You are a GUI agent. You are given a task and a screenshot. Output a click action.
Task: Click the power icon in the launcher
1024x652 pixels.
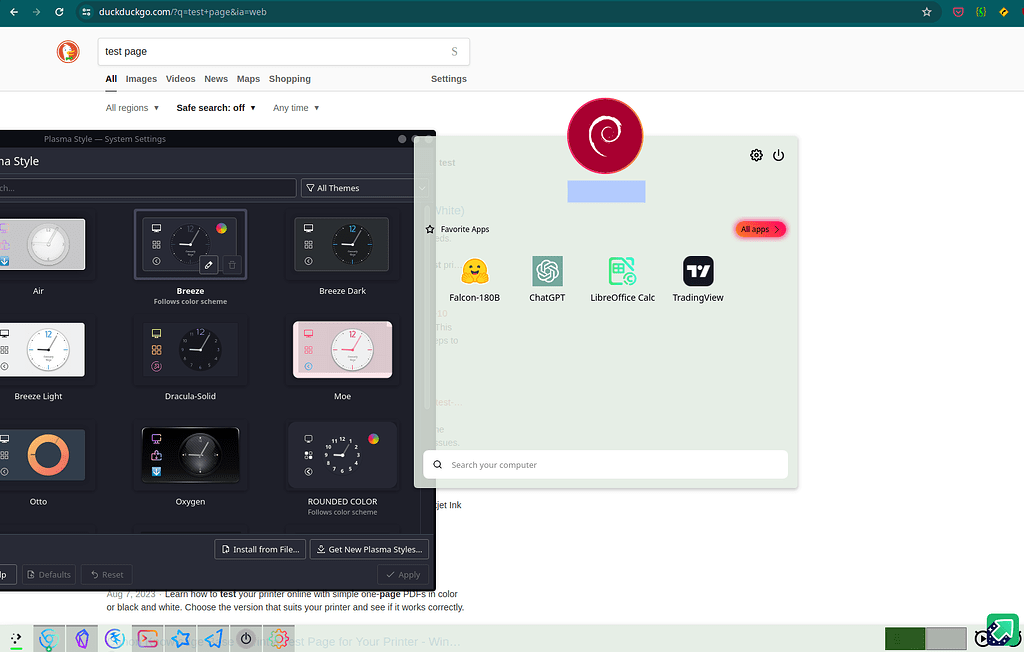point(779,155)
